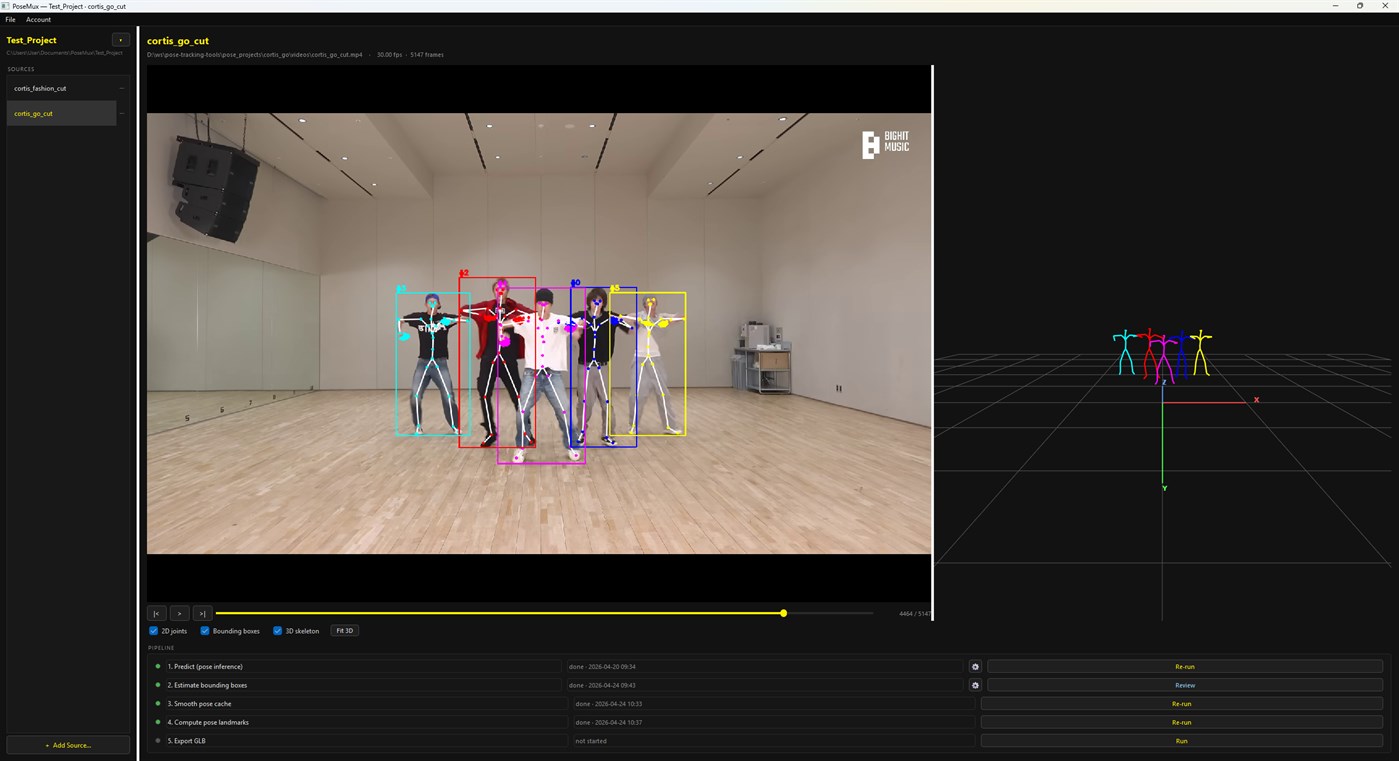Click the '3. Smooth pose cache' step label
The image size is (1399, 761).
200,704
